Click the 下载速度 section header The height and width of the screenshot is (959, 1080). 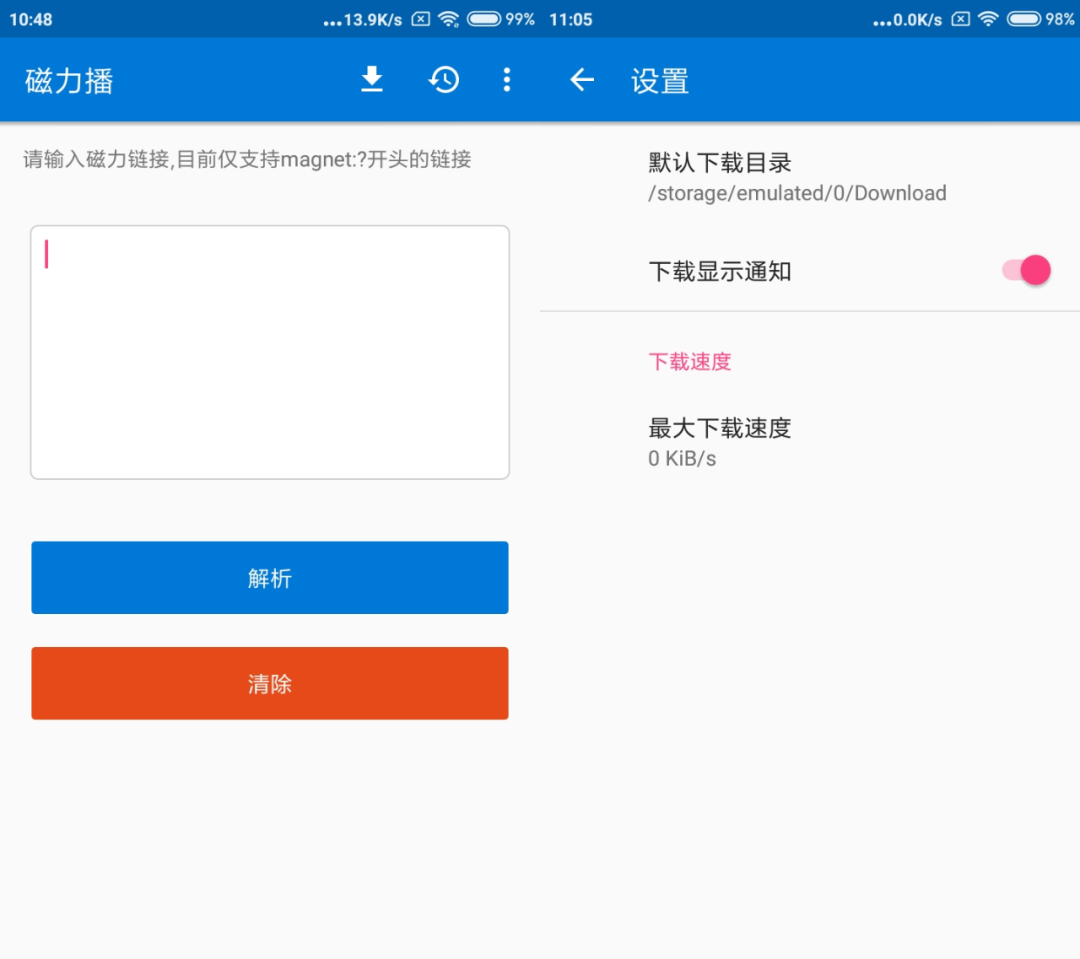click(689, 362)
